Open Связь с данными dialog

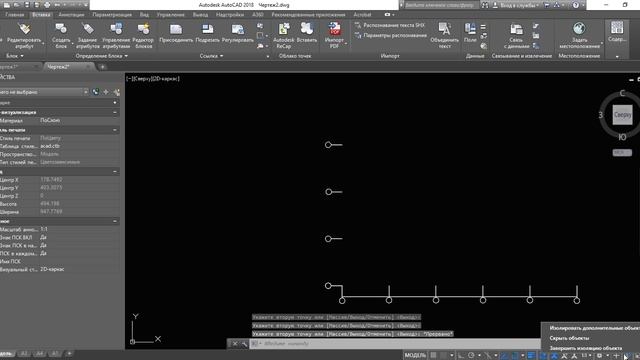(x=516, y=35)
